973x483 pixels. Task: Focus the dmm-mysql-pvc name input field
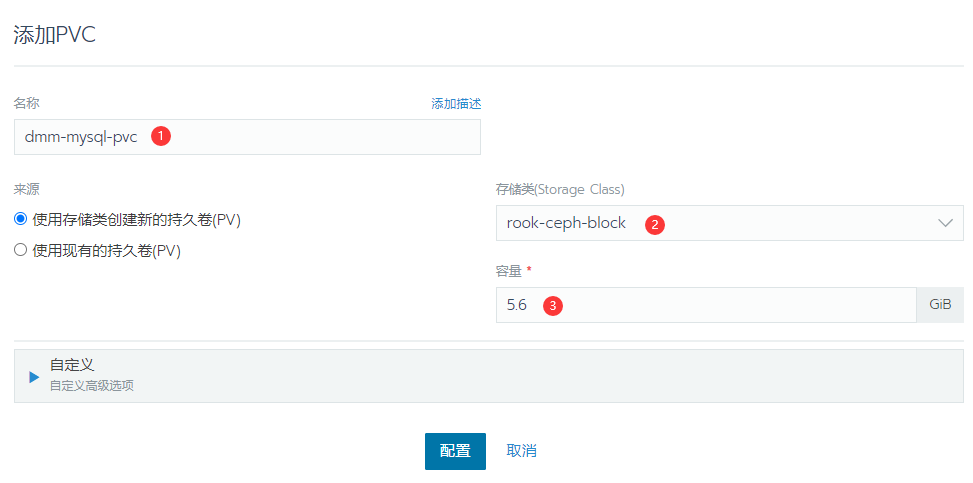[x=247, y=137]
